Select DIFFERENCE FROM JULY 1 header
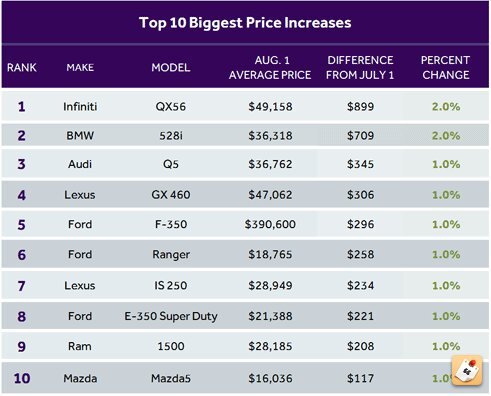 360,68
